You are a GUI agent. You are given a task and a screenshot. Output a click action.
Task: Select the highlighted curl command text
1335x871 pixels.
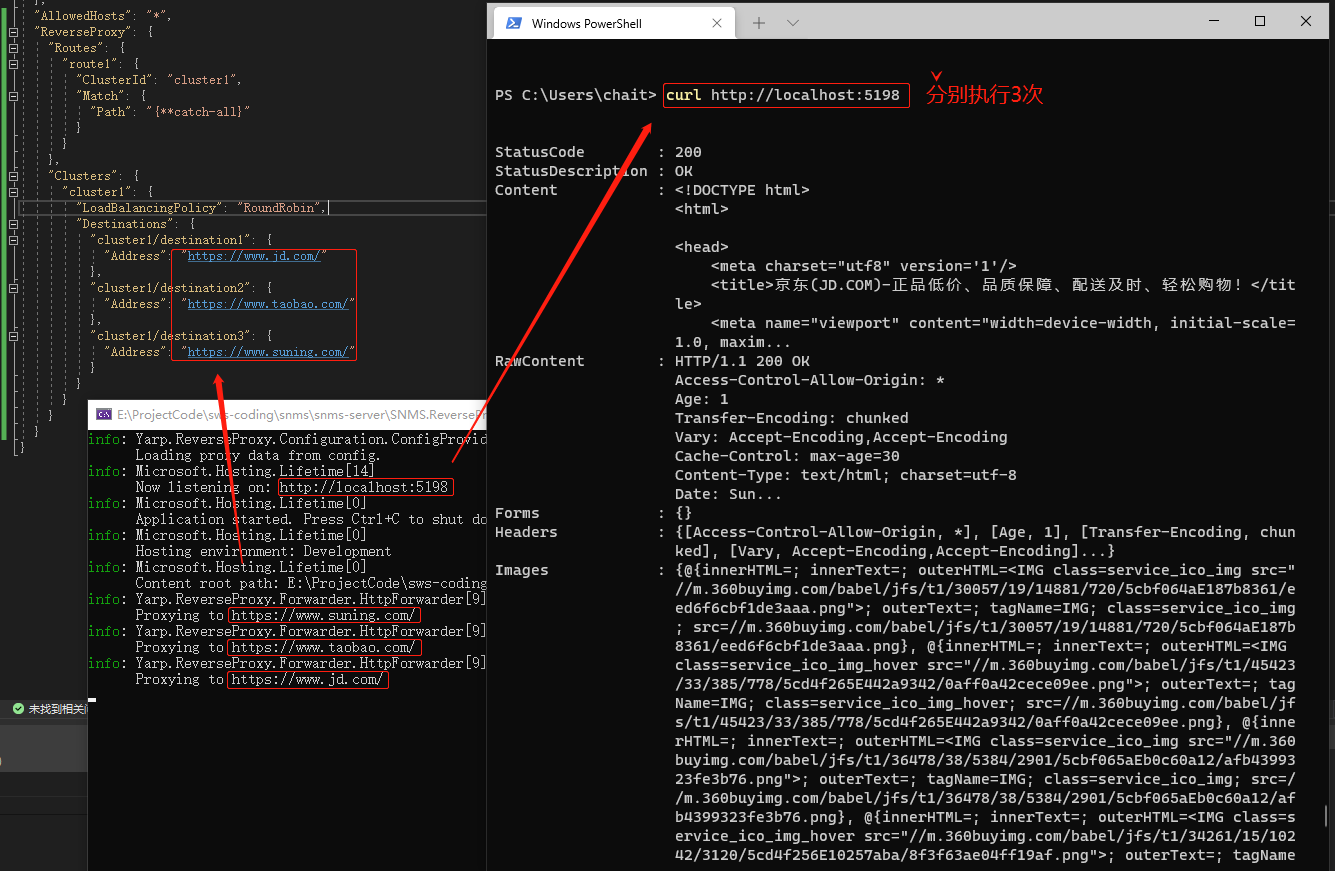coord(785,95)
